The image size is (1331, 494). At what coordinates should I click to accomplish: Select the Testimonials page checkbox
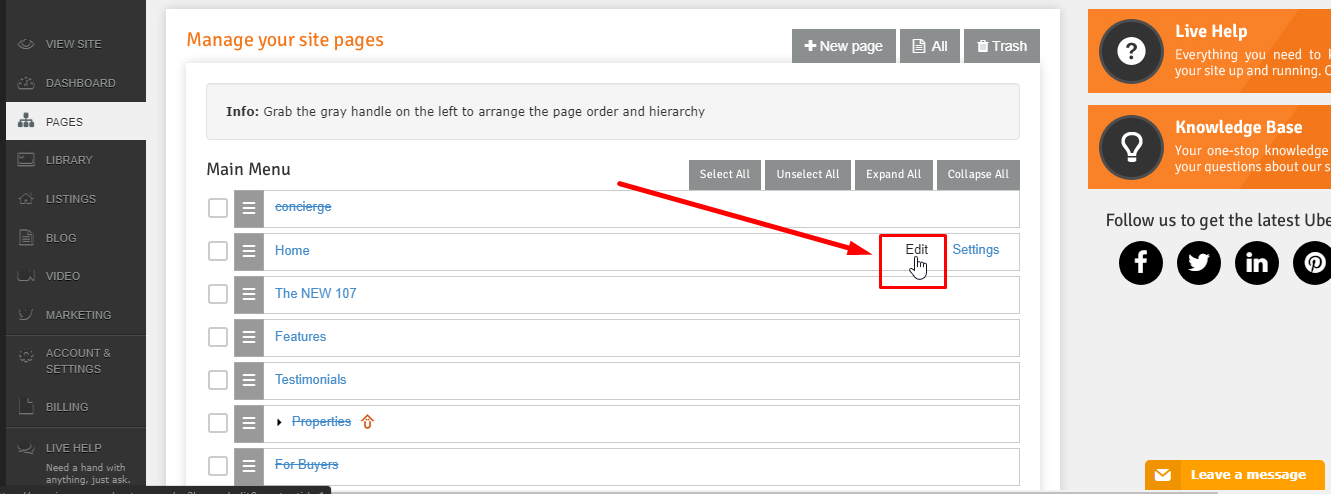pos(218,380)
